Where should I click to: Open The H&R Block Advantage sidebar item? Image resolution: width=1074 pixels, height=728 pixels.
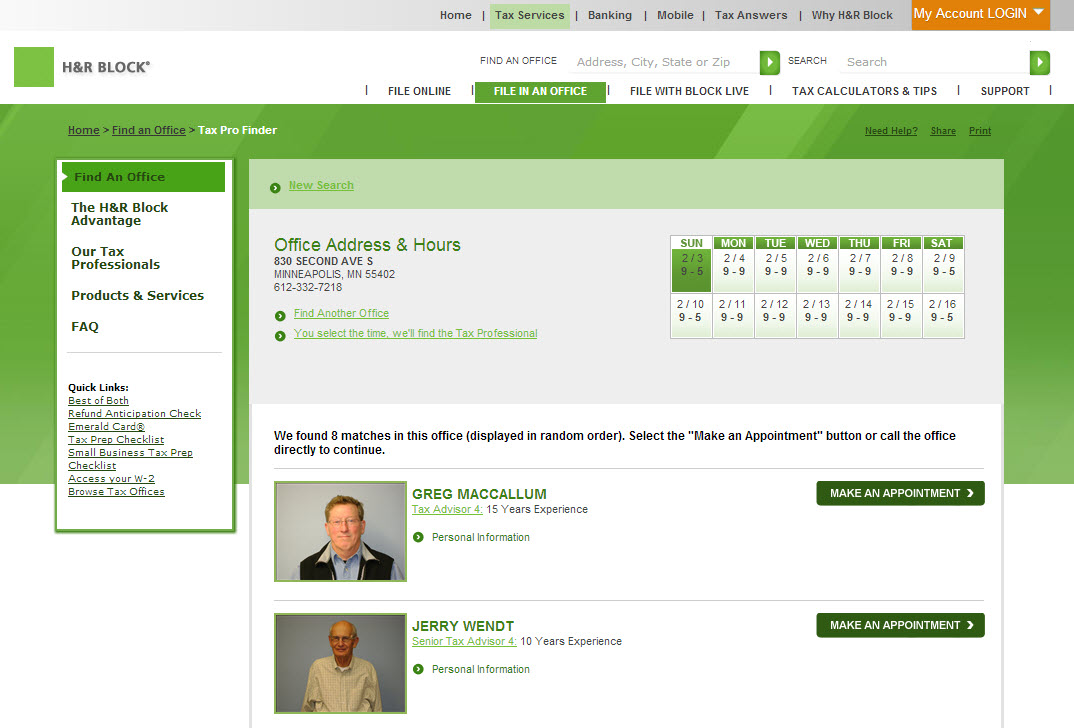pyautogui.click(x=119, y=214)
